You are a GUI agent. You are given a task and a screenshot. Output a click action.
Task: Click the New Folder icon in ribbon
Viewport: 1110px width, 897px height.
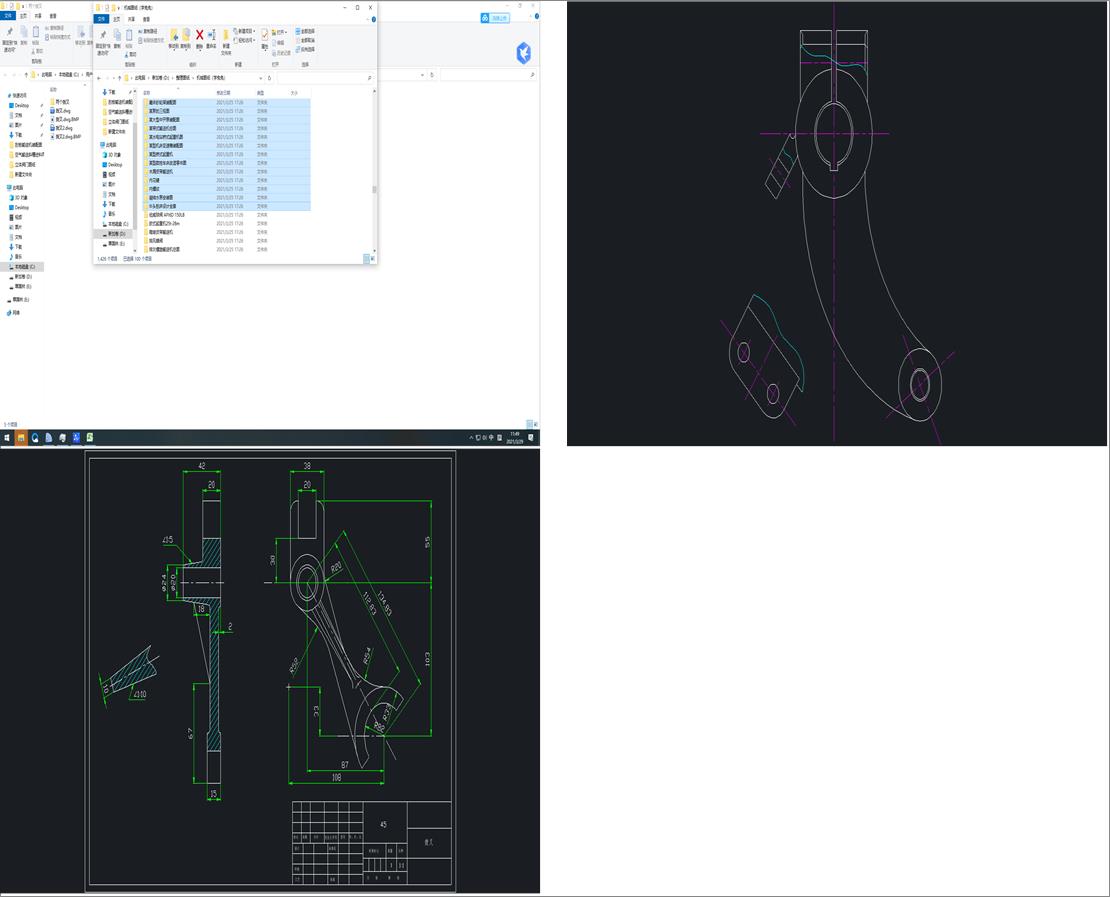226,37
